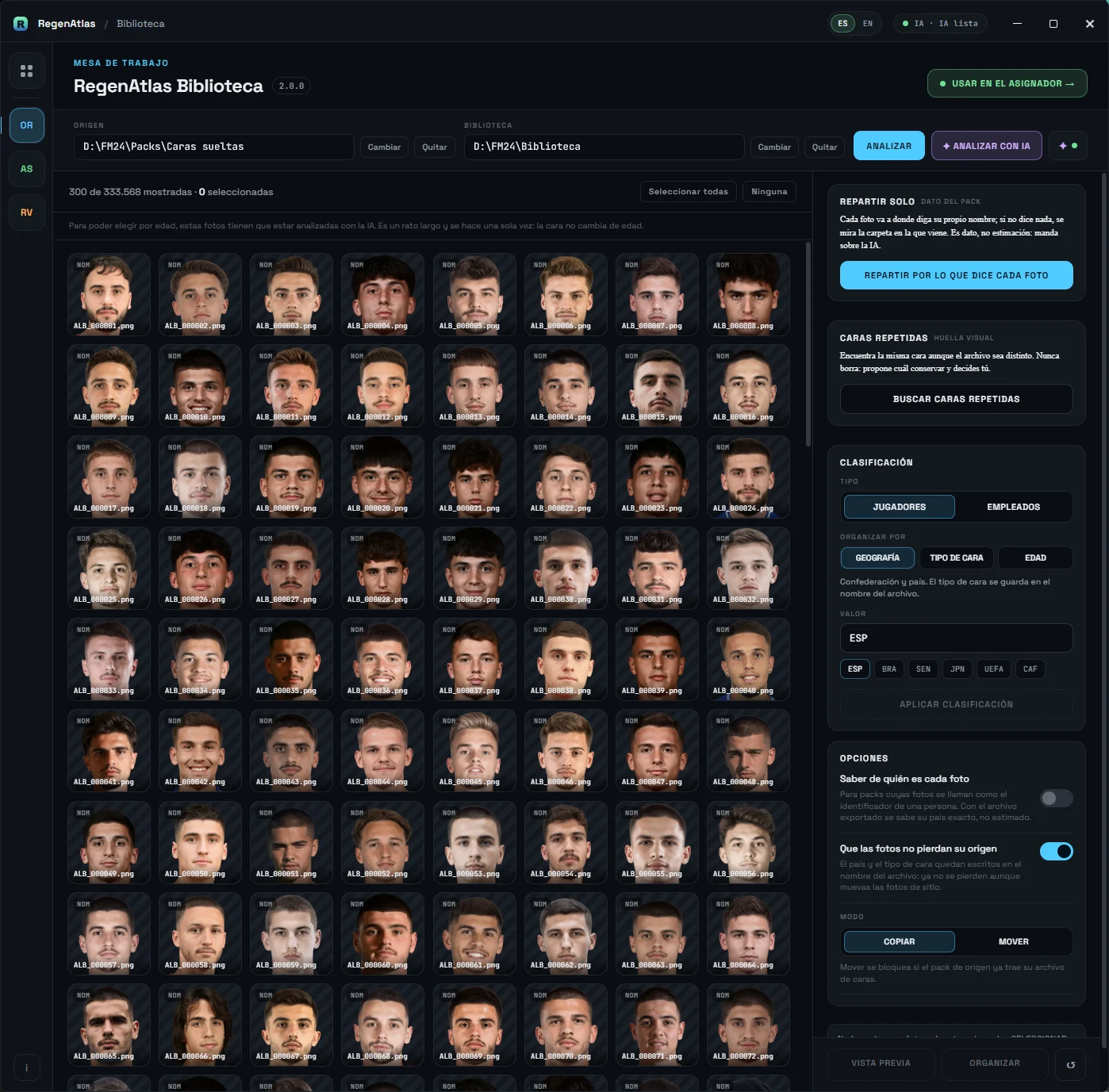The width and height of the screenshot is (1109, 1092).
Task: Pick the BRA value chip
Action: 888,669
